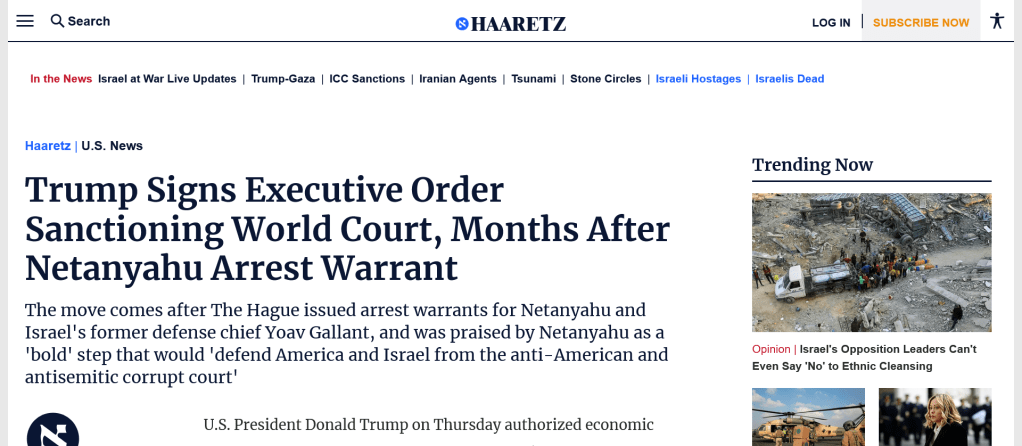This screenshot has height=446, width=1022.
Task: Open the helicopter thumbnail in Trending Now
Action: [x=808, y=417]
